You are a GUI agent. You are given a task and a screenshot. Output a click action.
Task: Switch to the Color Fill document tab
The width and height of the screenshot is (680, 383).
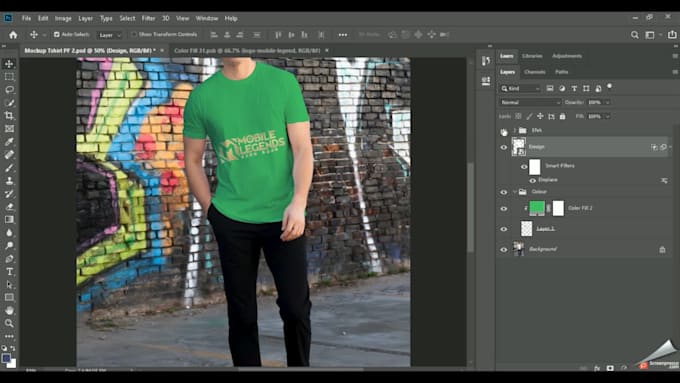tap(247, 51)
